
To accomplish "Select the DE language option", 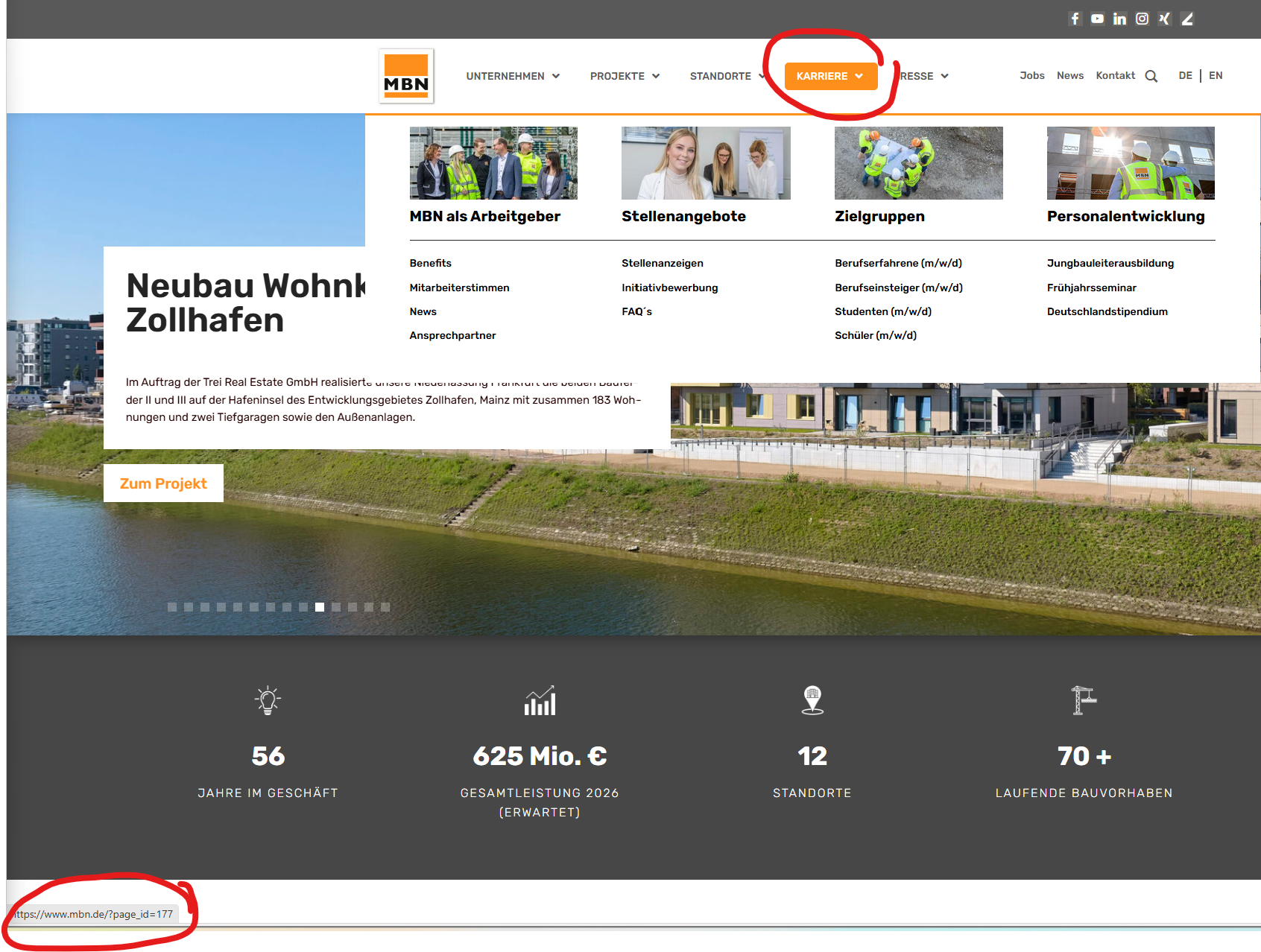I will click(1185, 75).
